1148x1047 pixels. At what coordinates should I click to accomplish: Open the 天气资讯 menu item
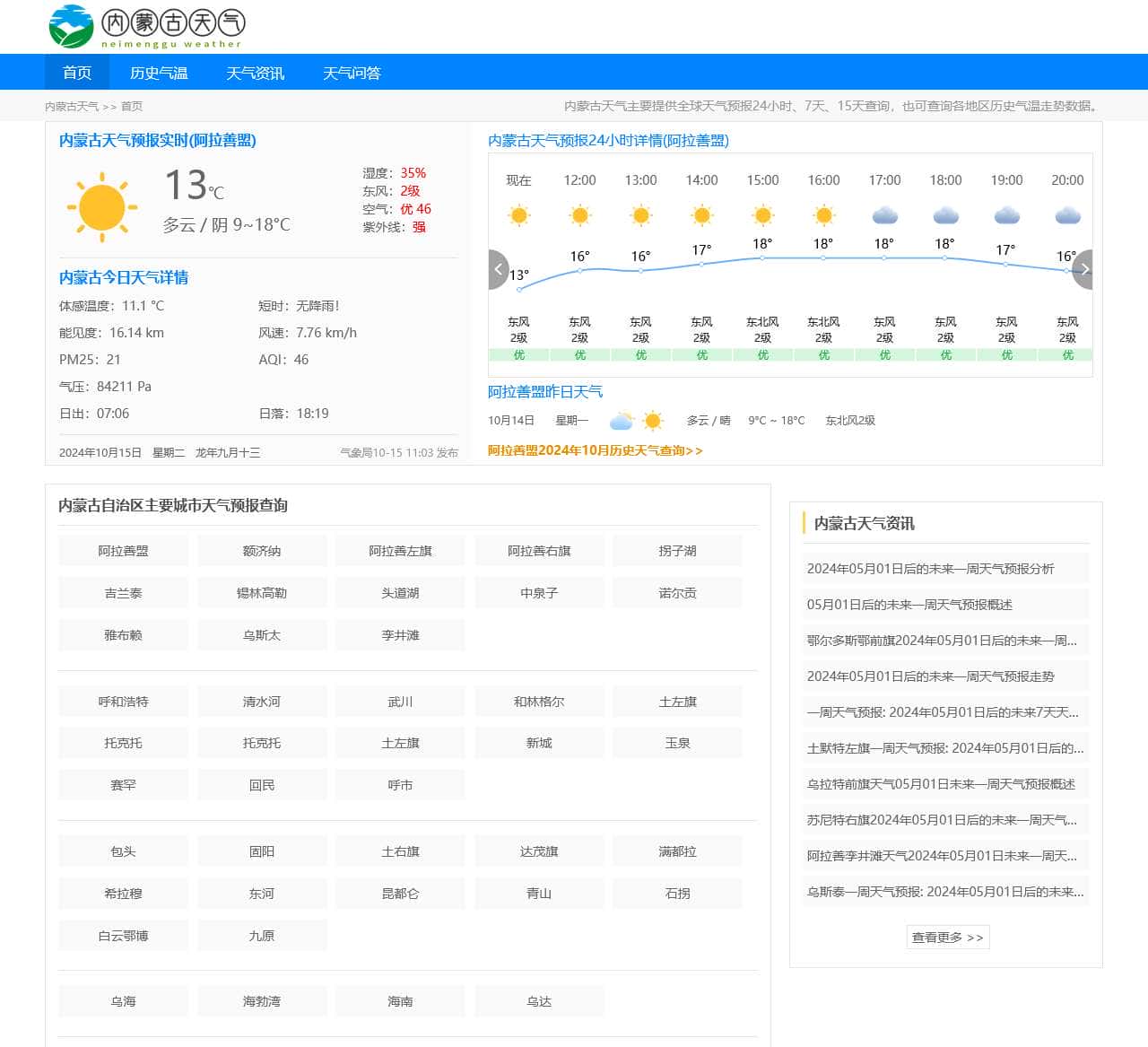[256, 72]
